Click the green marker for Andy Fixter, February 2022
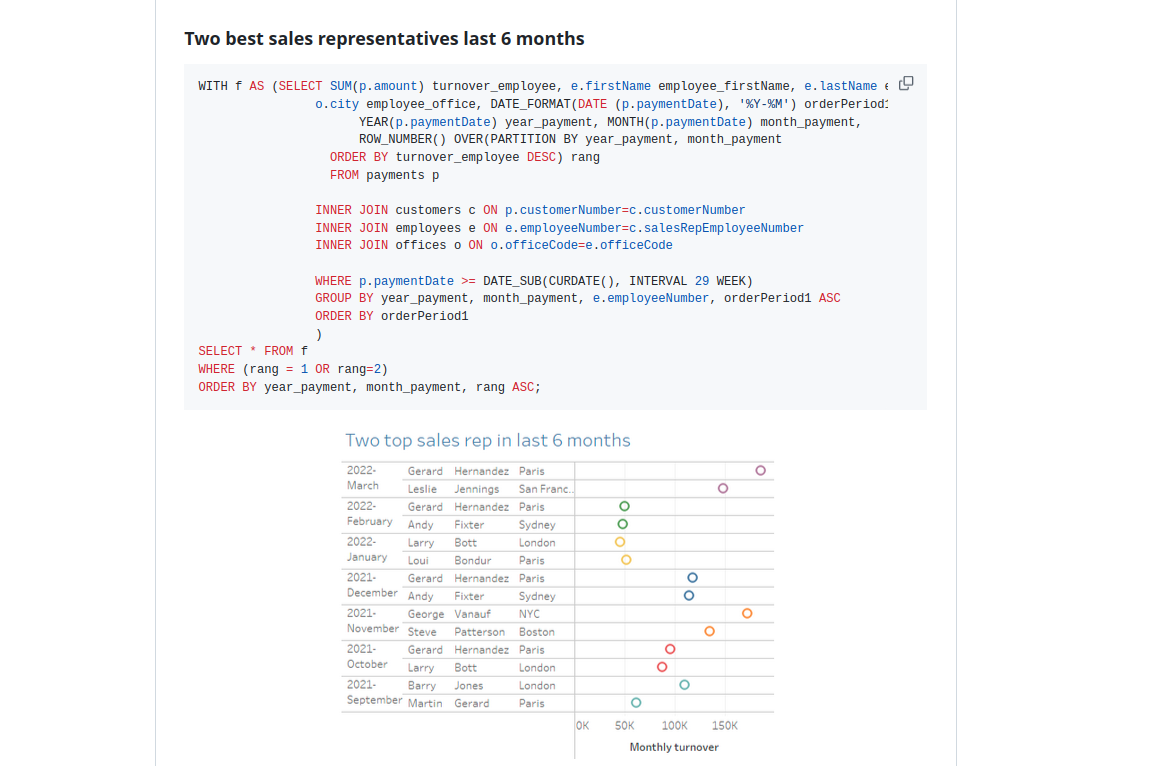 coord(623,524)
